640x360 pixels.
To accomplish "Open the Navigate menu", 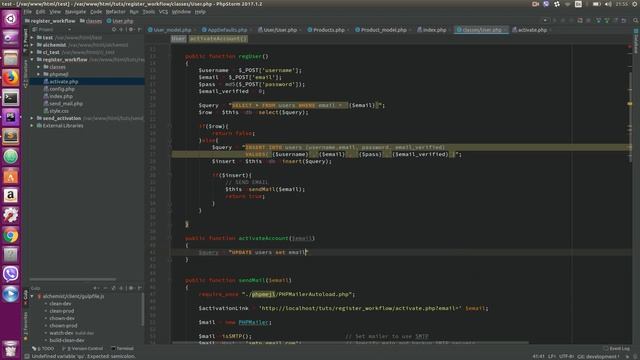I will [76, 12].
